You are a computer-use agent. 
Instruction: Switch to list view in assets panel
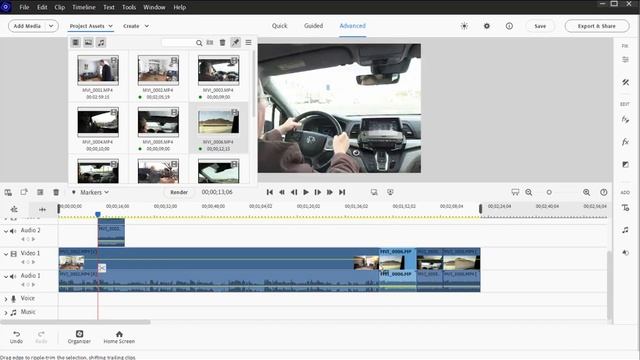210,42
